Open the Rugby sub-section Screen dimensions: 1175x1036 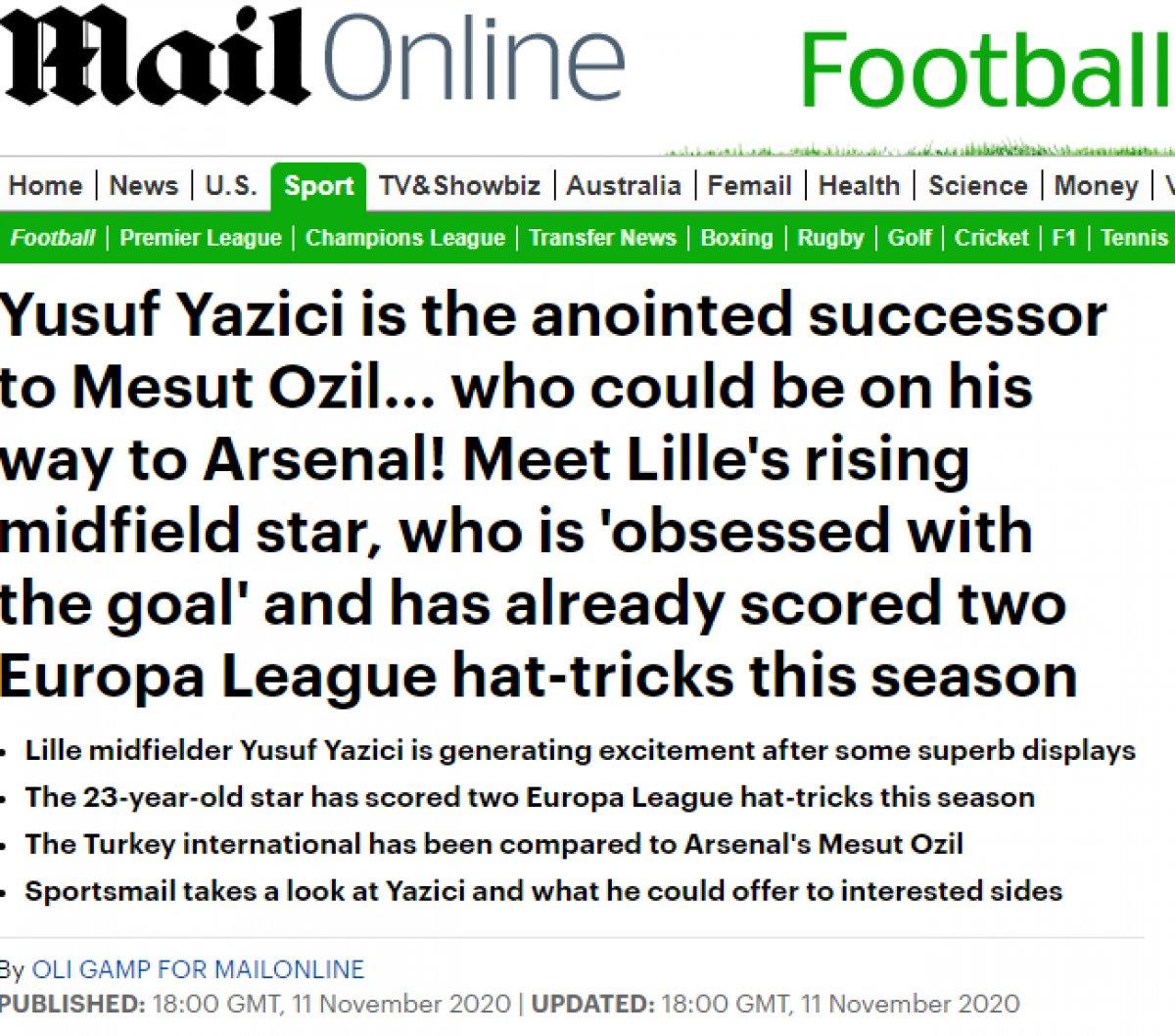830,238
